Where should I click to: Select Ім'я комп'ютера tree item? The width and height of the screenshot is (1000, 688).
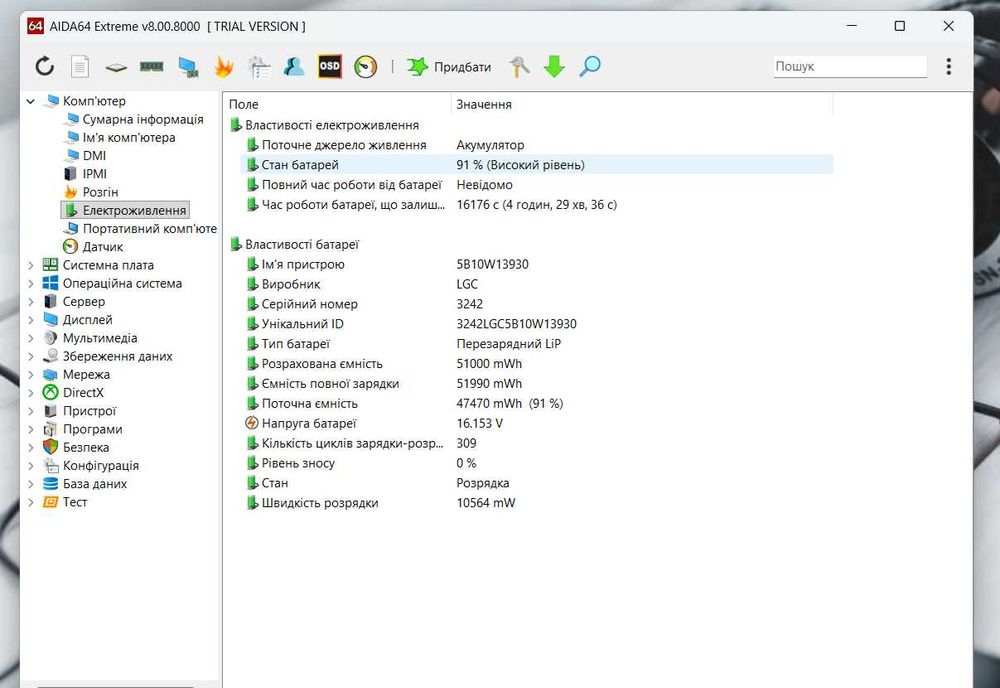121,138
